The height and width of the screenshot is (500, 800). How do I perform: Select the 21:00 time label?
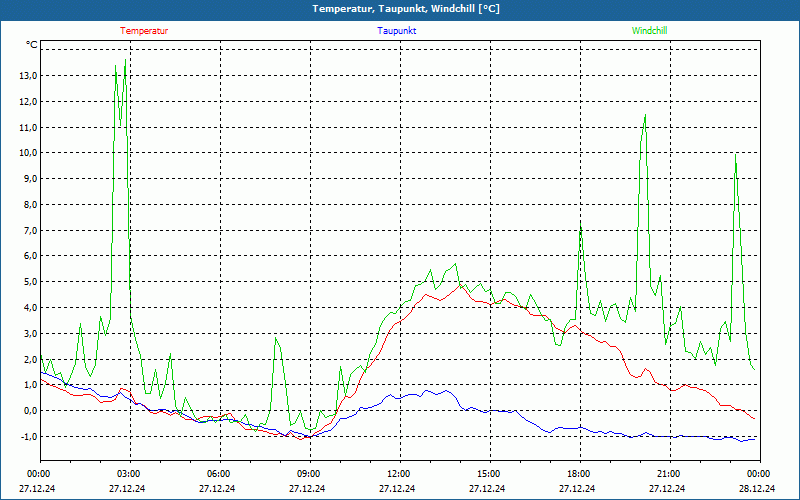click(668, 474)
